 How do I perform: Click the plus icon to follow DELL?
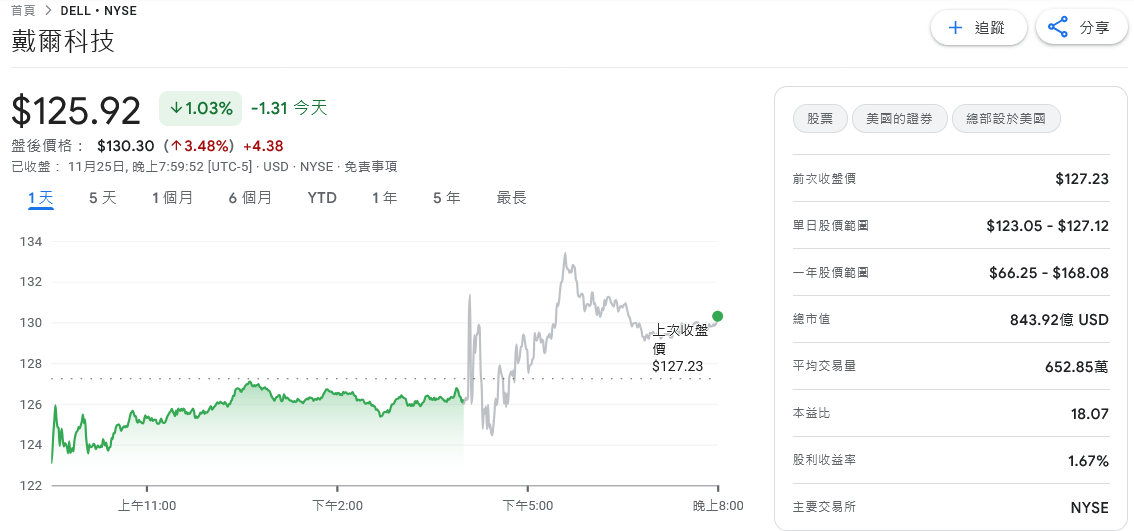955,28
